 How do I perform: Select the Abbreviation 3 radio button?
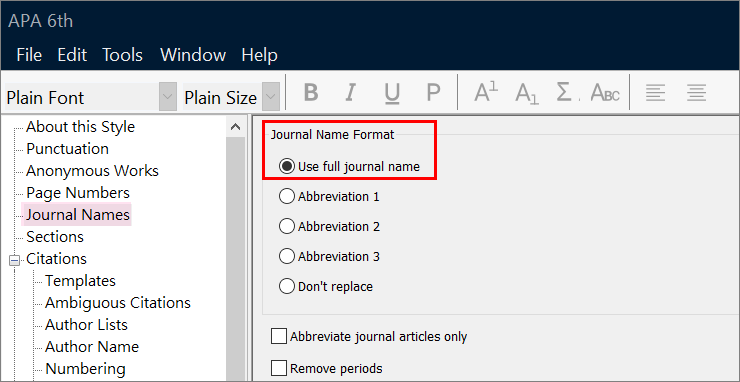click(x=286, y=256)
